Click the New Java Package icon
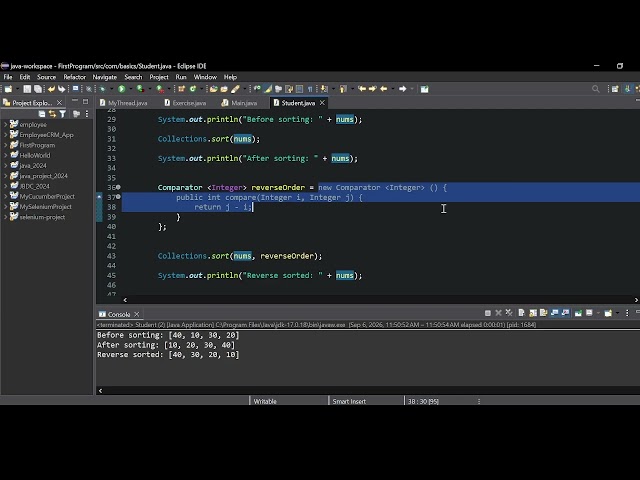640x480 pixels. click(x=182, y=89)
